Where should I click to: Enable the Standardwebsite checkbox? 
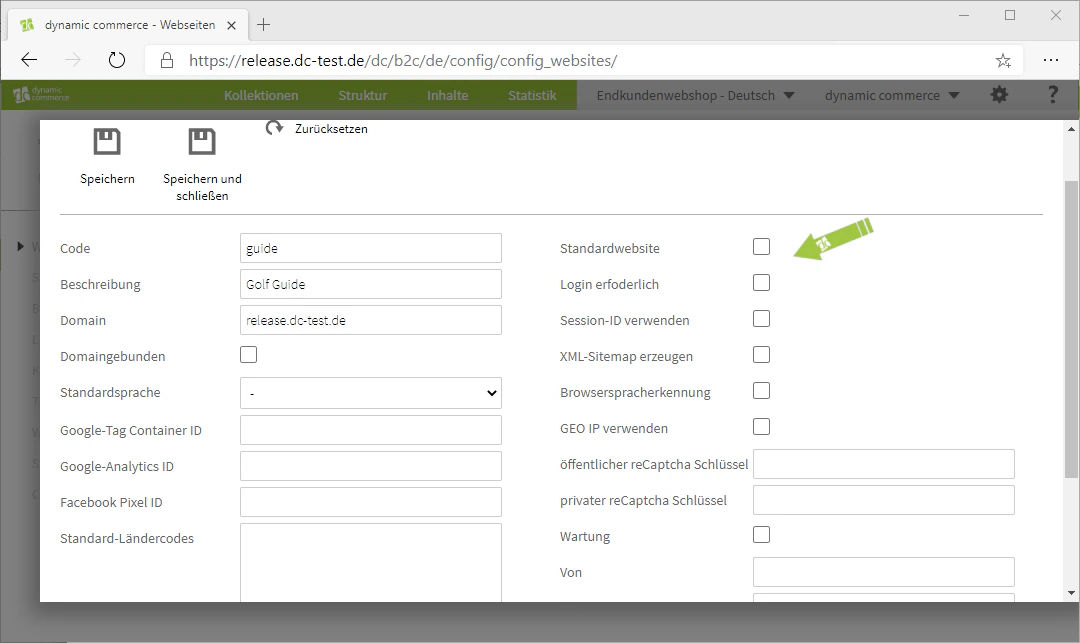[x=761, y=246]
